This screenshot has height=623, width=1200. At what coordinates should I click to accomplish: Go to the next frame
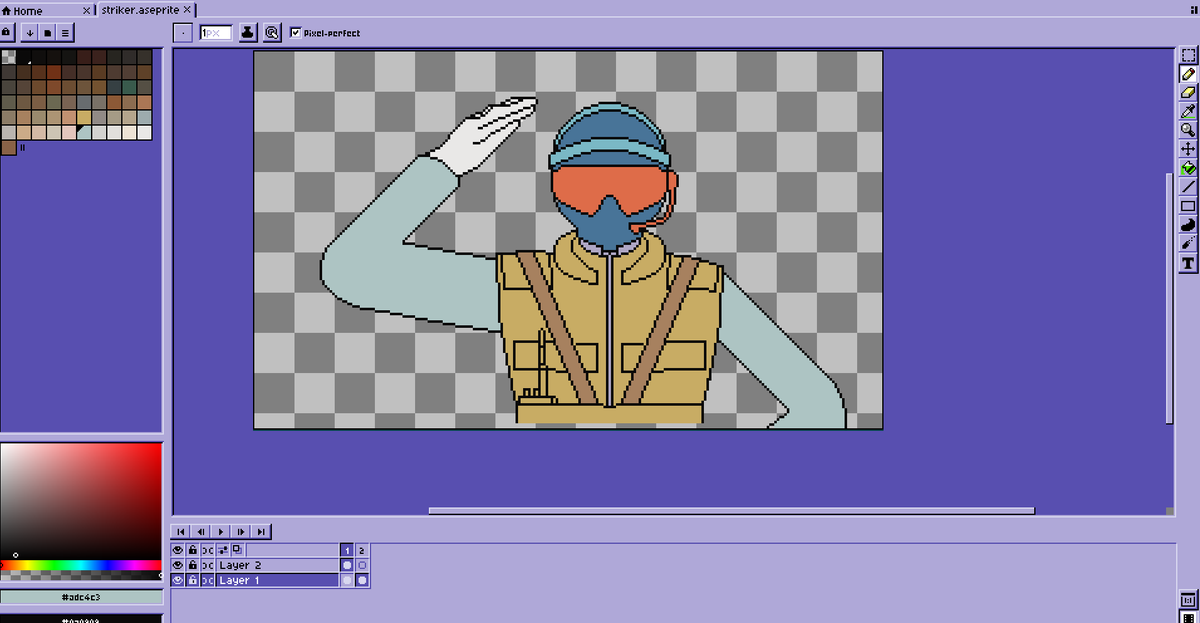(241, 532)
